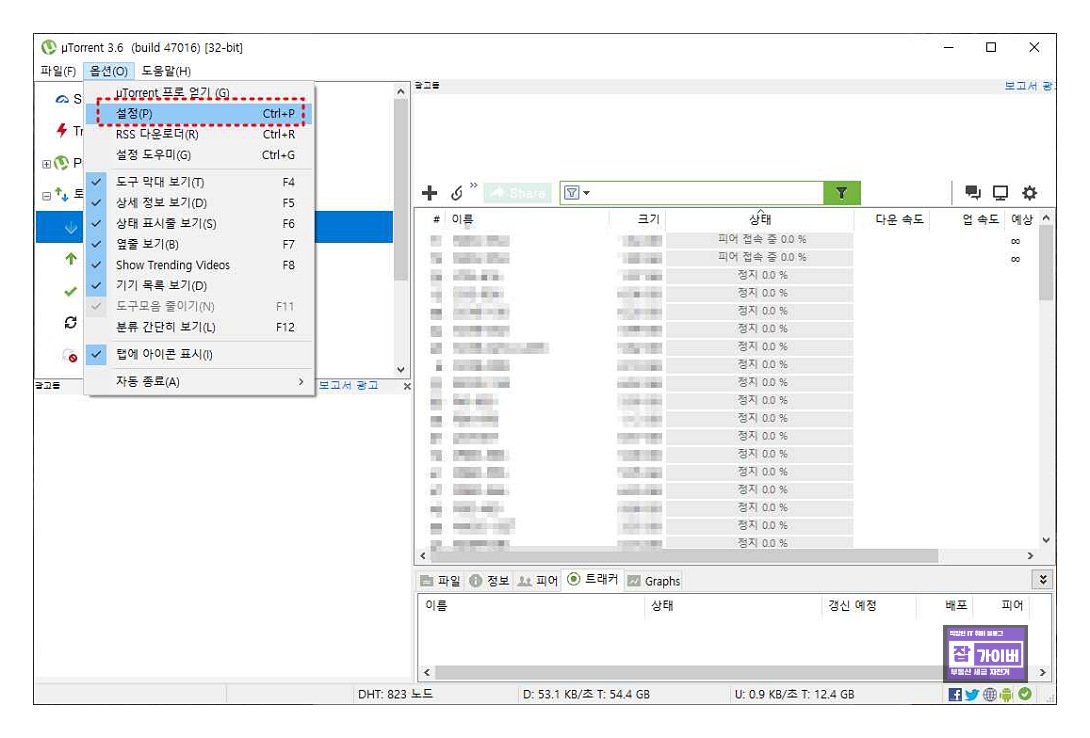Switch to the 정보 tab

coord(489,580)
